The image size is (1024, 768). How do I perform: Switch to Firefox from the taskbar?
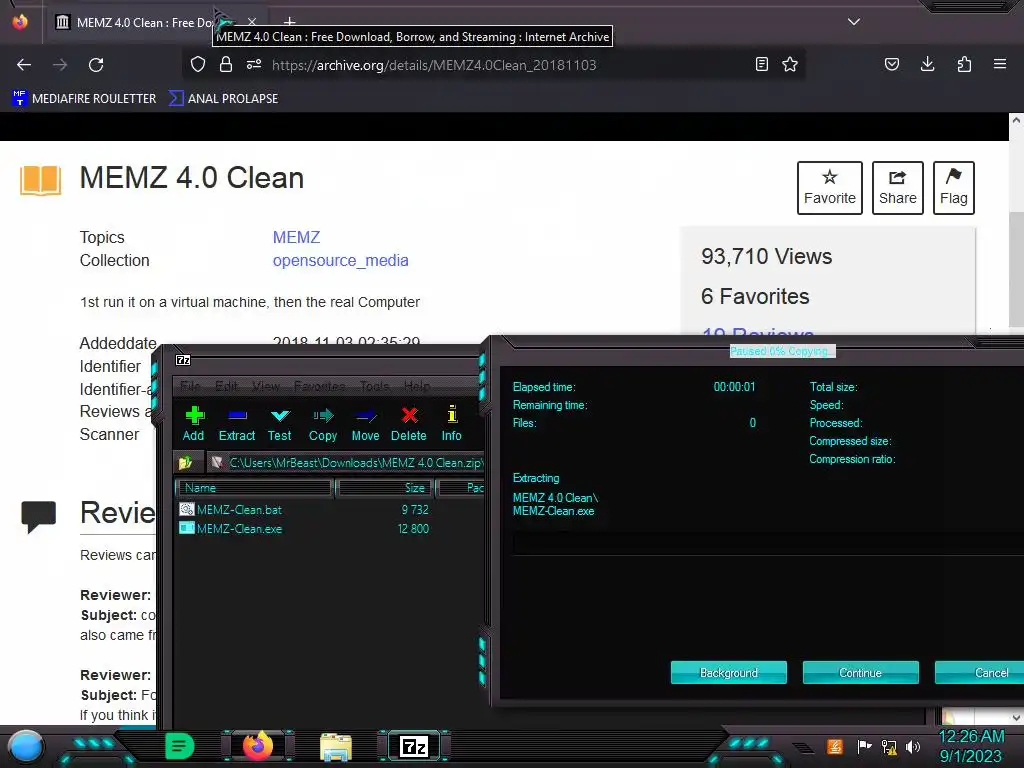258,746
